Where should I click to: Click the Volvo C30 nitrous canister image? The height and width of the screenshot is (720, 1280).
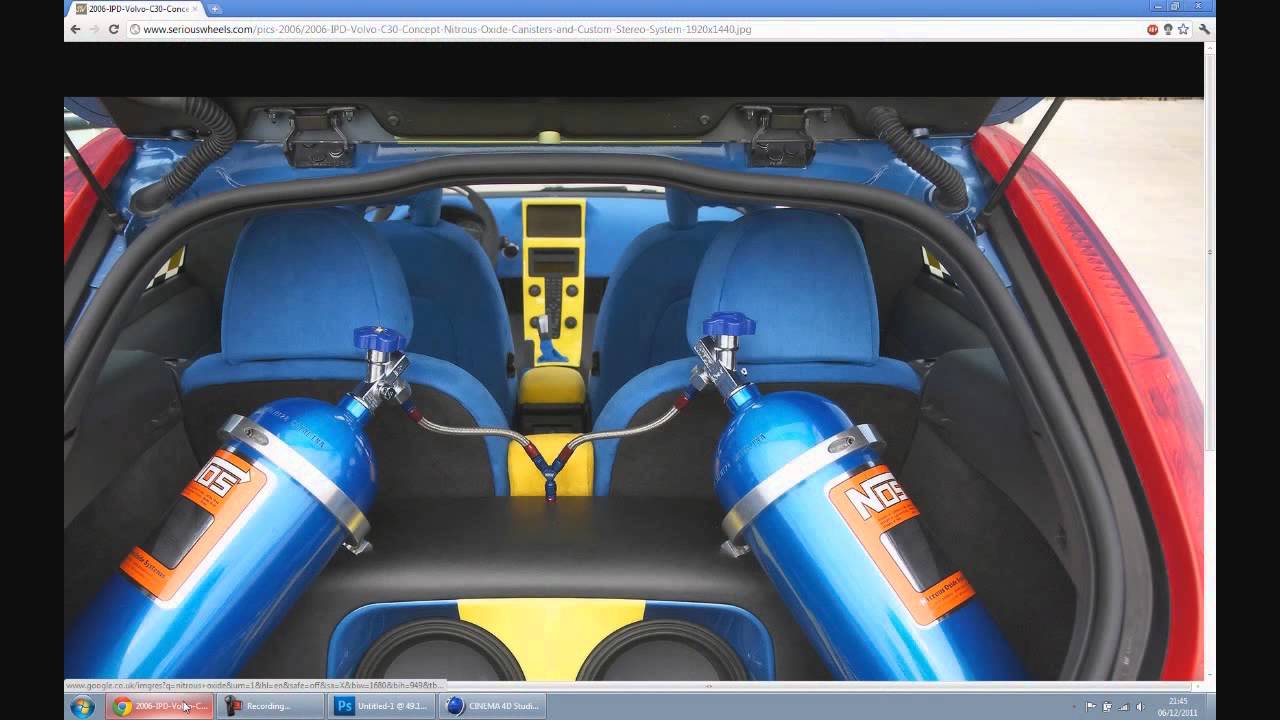(633, 388)
